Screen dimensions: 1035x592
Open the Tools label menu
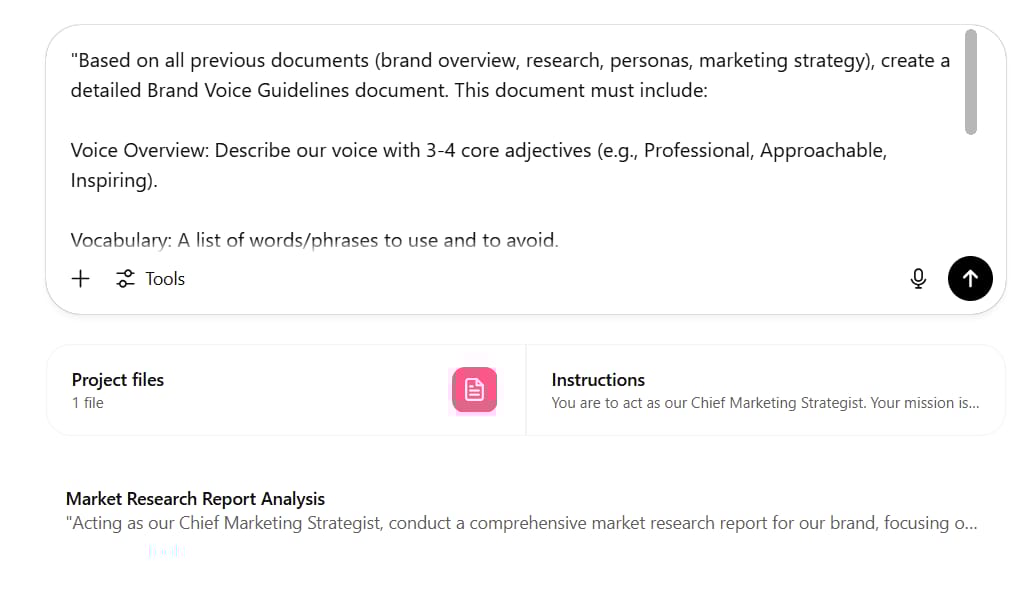pos(165,279)
